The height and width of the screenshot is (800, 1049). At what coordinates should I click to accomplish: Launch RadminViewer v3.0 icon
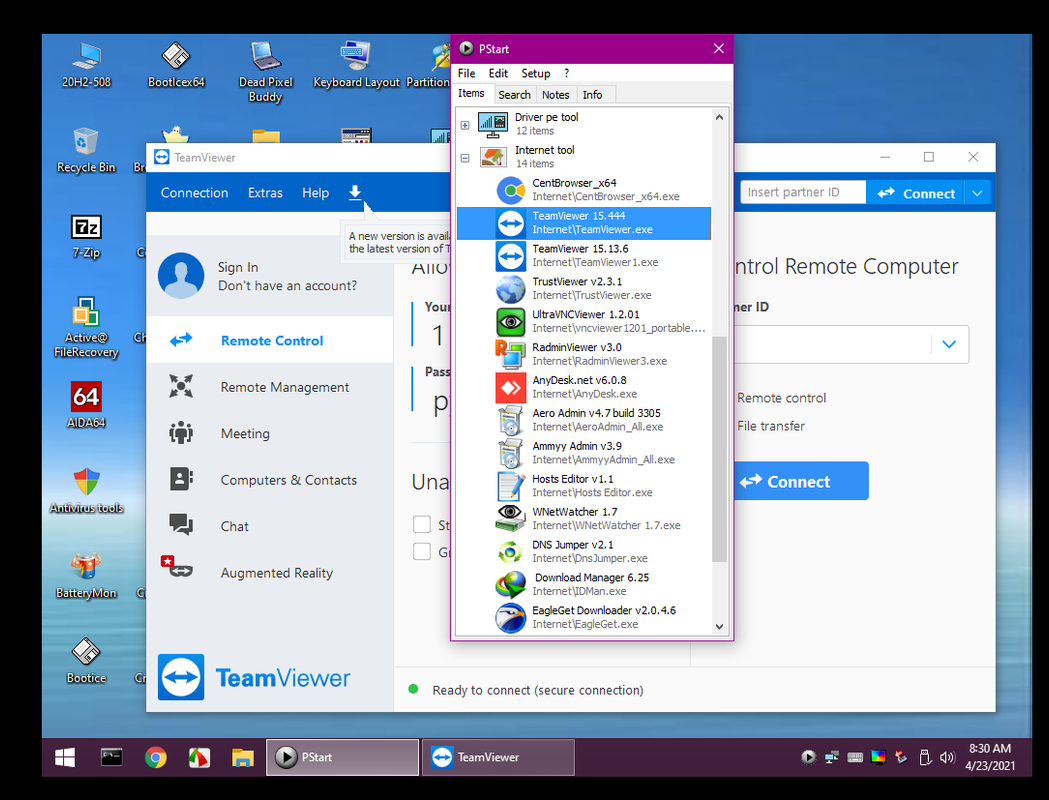click(x=510, y=354)
